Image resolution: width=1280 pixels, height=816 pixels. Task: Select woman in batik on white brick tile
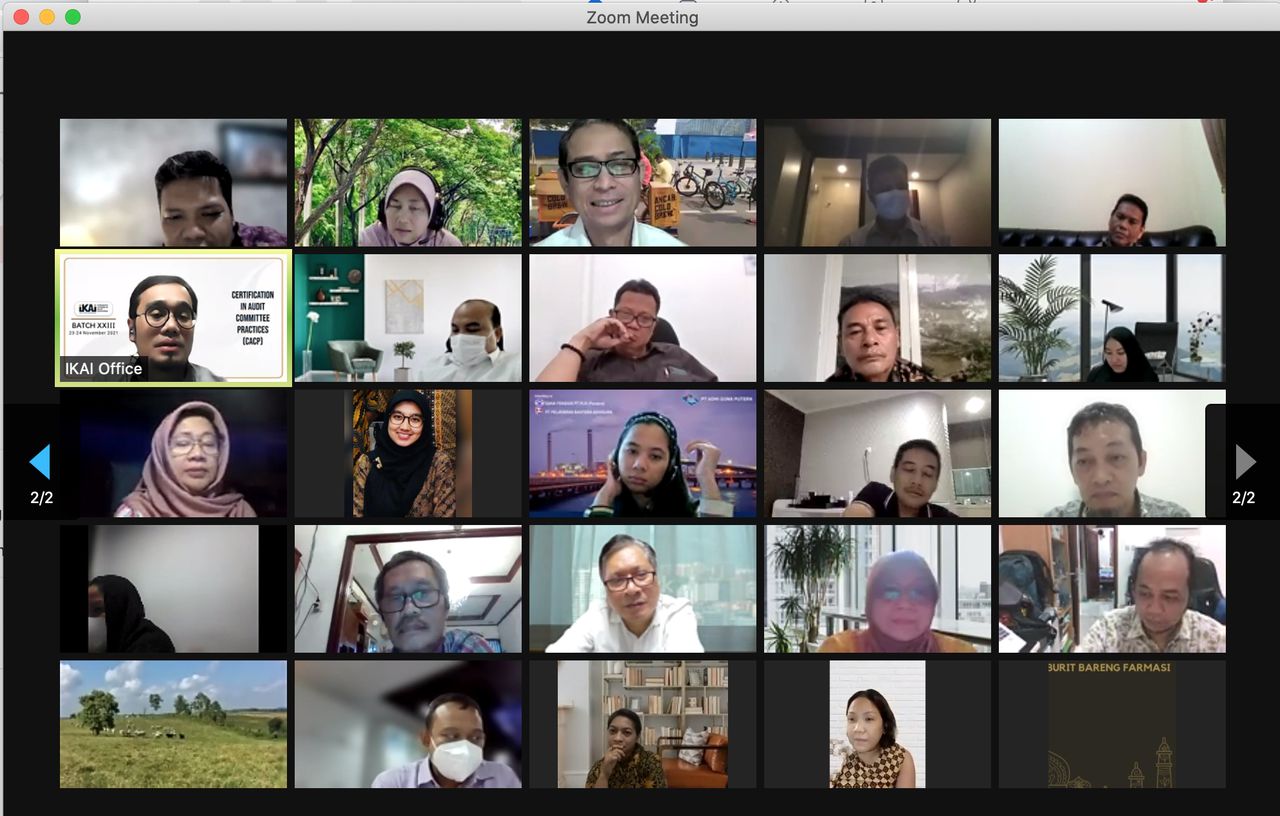[x=877, y=724]
